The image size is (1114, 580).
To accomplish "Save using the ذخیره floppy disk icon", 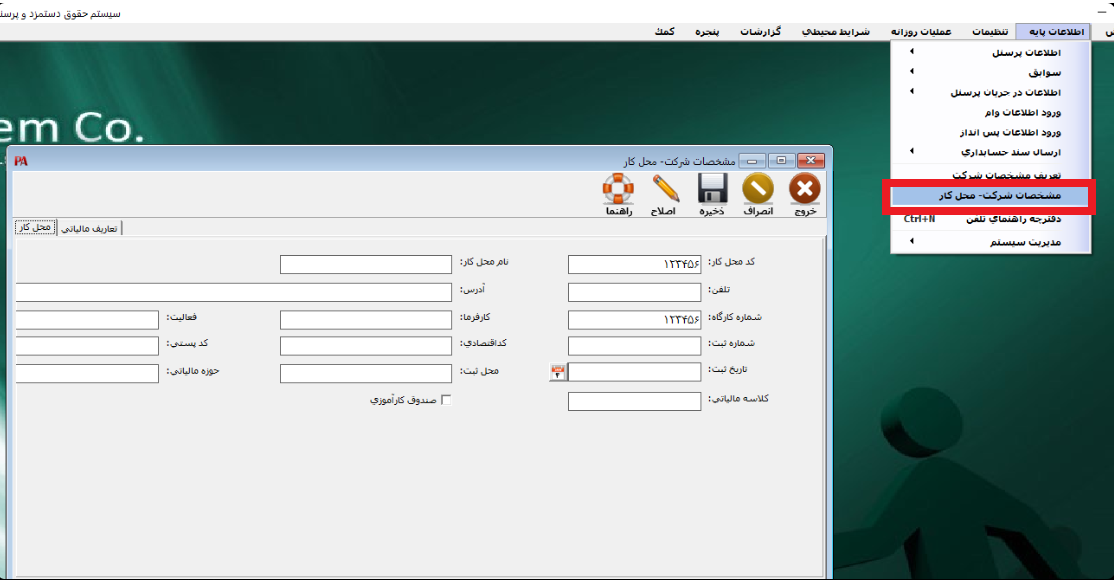I will click(x=711, y=190).
